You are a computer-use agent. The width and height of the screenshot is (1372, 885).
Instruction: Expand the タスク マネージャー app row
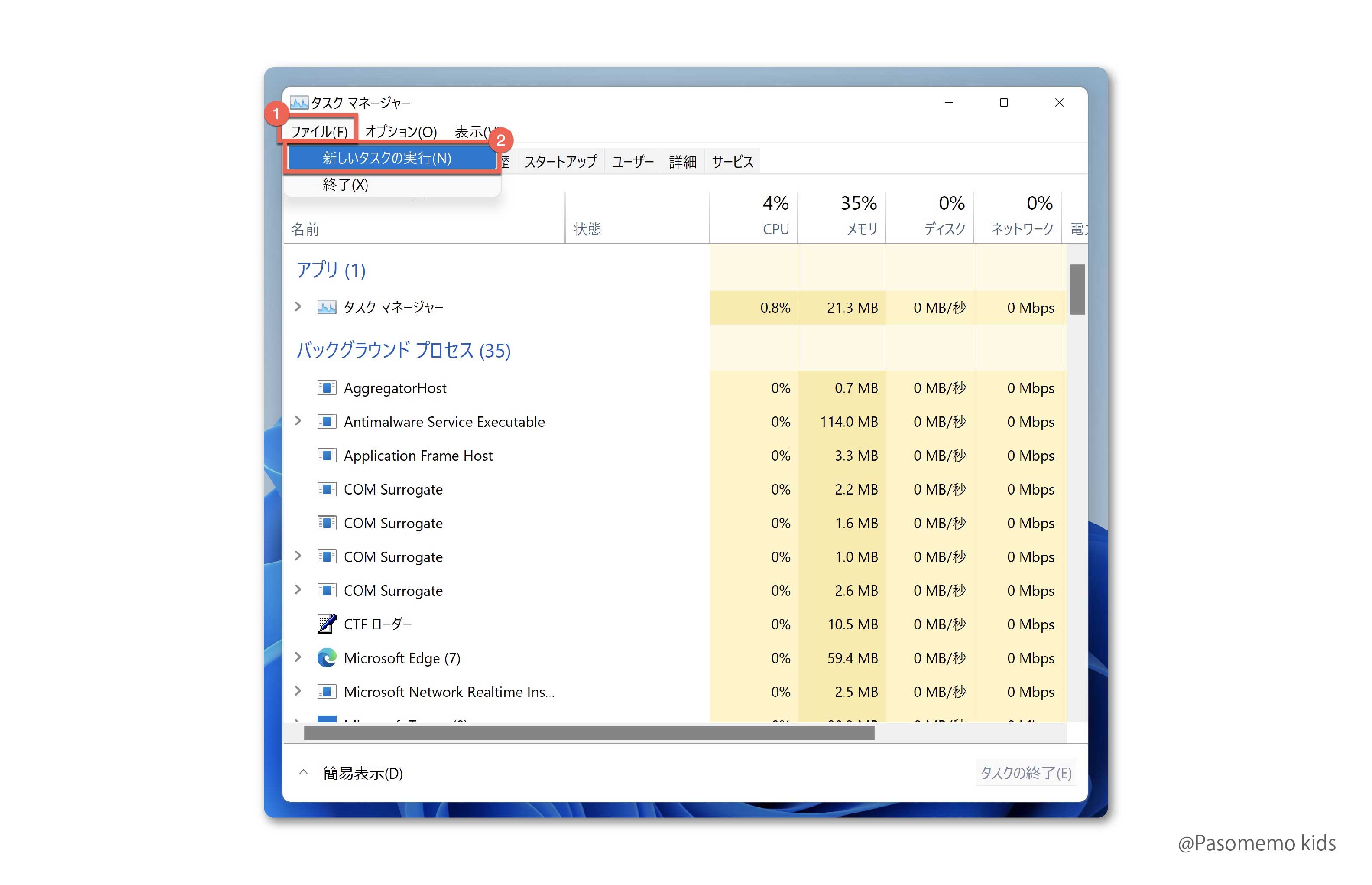(298, 307)
